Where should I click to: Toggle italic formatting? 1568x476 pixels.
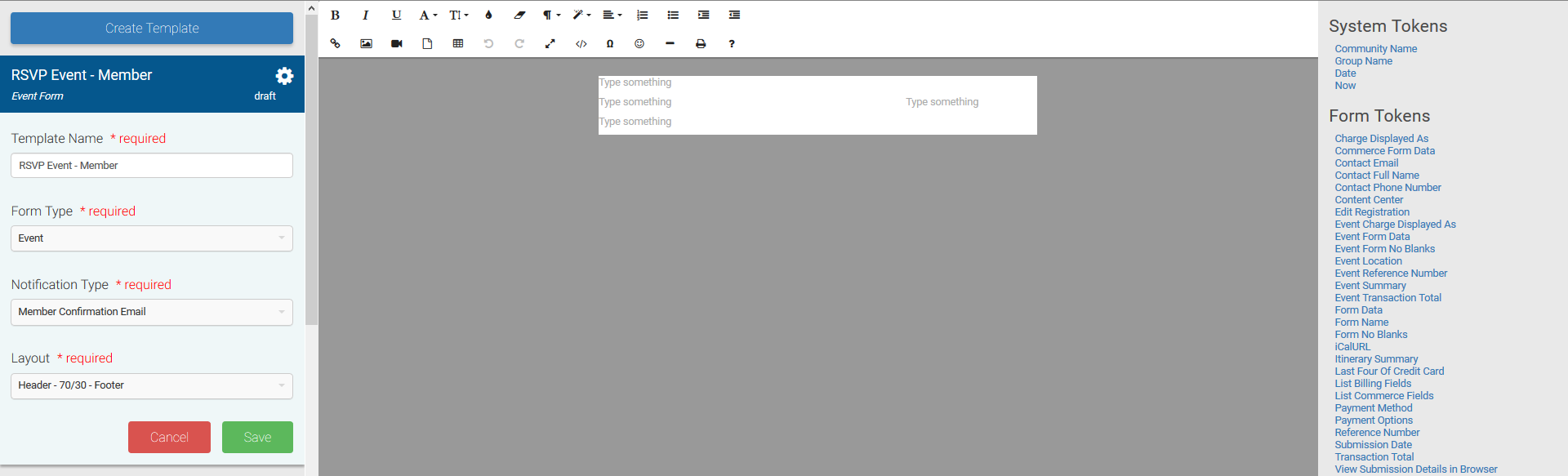(365, 16)
